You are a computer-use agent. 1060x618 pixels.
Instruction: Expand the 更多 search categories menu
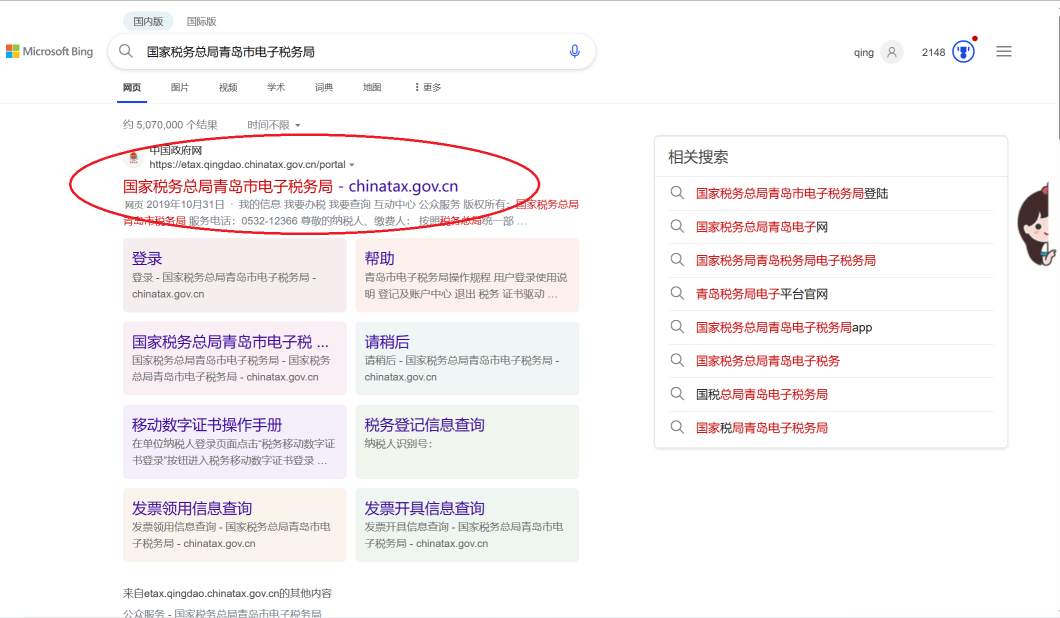(x=427, y=88)
